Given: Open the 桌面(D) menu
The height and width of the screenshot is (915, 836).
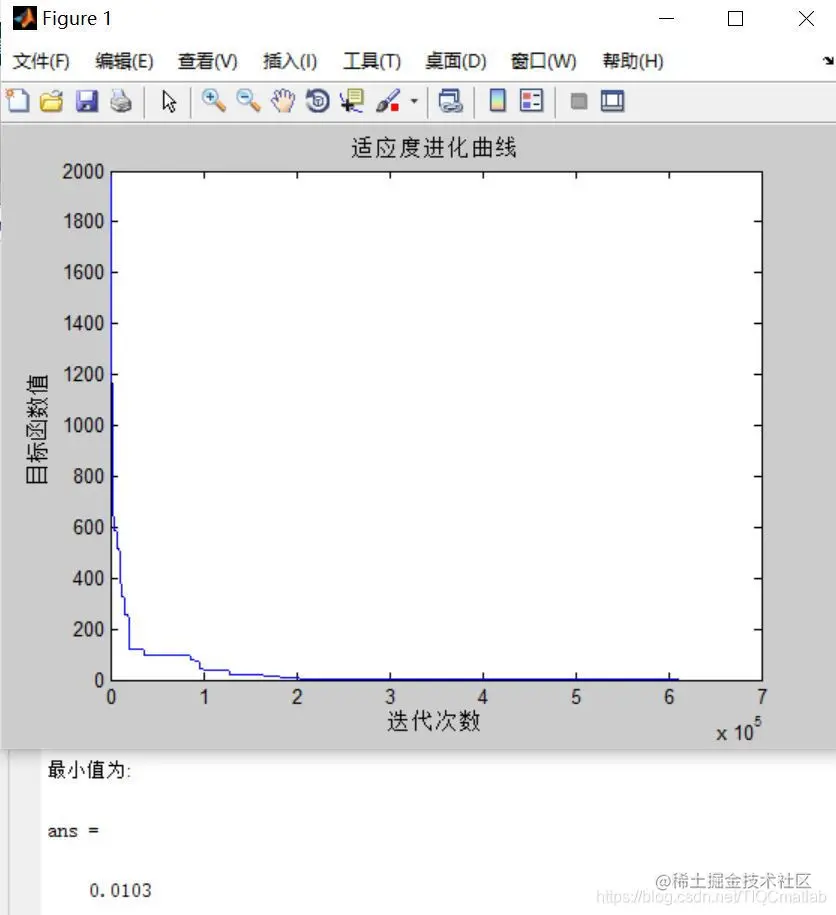Looking at the screenshot, I should pyautogui.click(x=456, y=61).
